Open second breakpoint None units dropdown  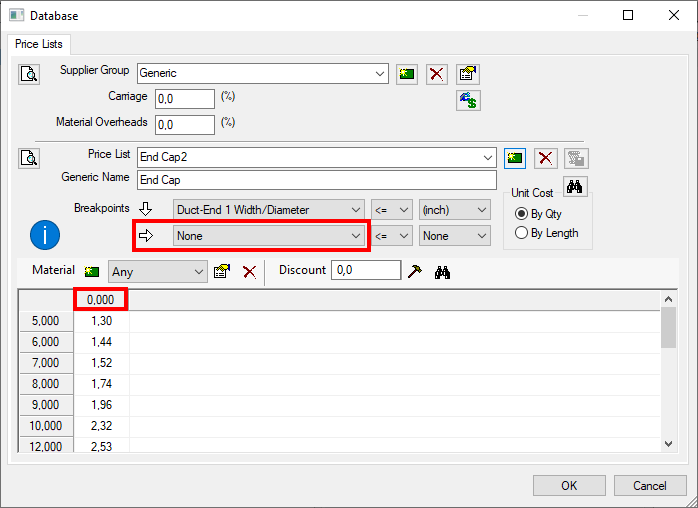pyautogui.click(x=455, y=236)
